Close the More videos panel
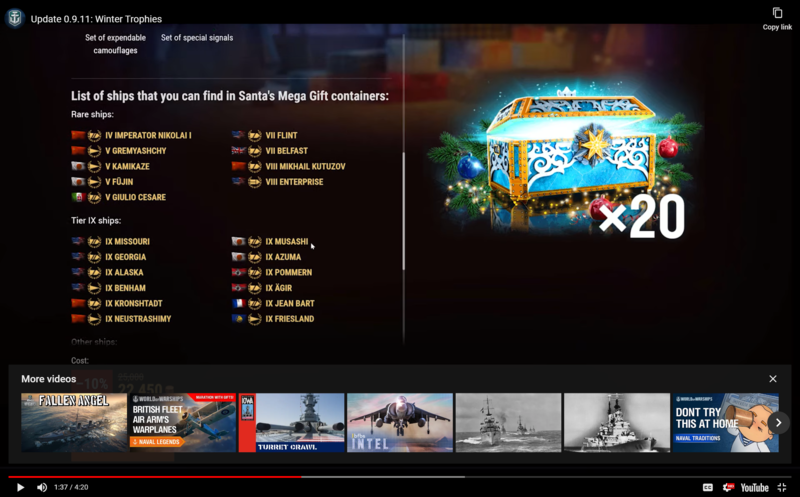Image resolution: width=800 pixels, height=497 pixels. (x=773, y=379)
